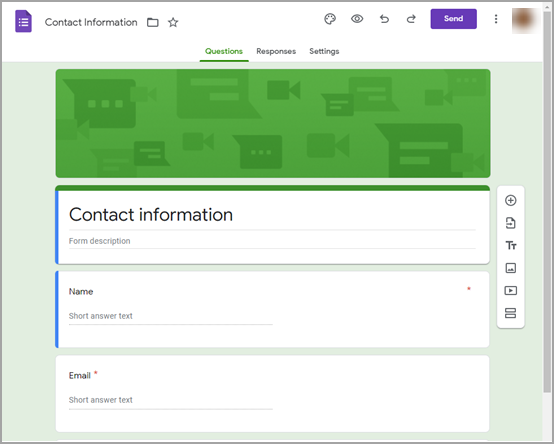Open the customize theme palette
Image resolution: width=554 pixels, height=444 pixels.
pyautogui.click(x=330, y=19)
